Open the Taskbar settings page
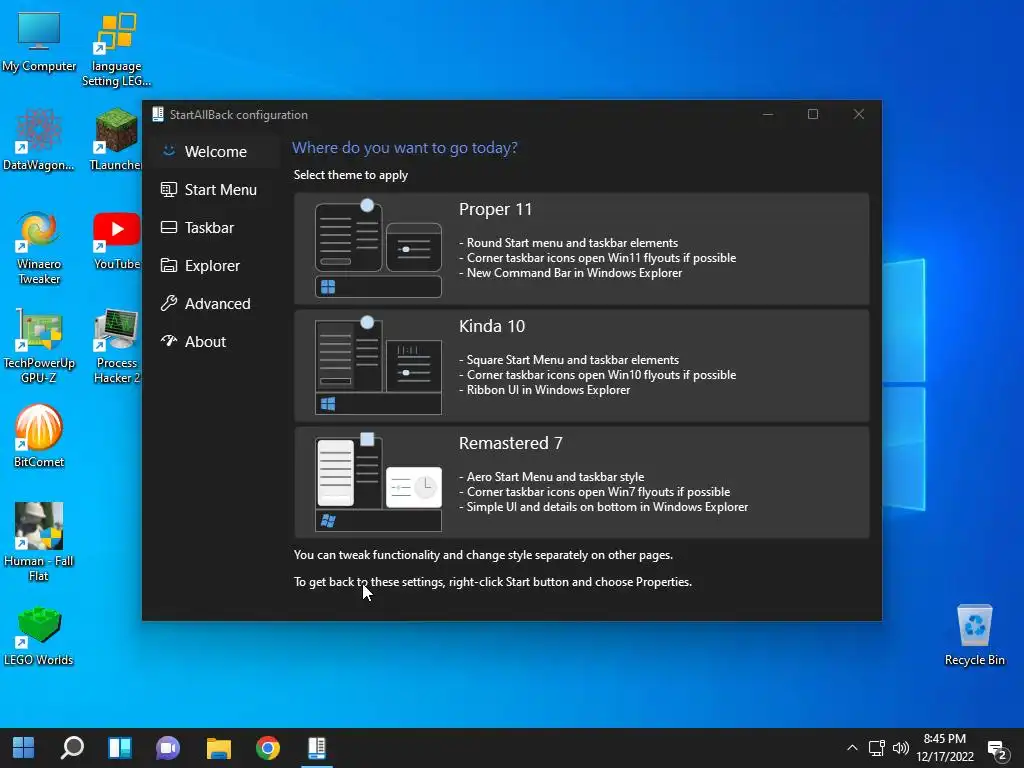The width and height of the screenshot is (1024, 768). (x=215, y=227)
